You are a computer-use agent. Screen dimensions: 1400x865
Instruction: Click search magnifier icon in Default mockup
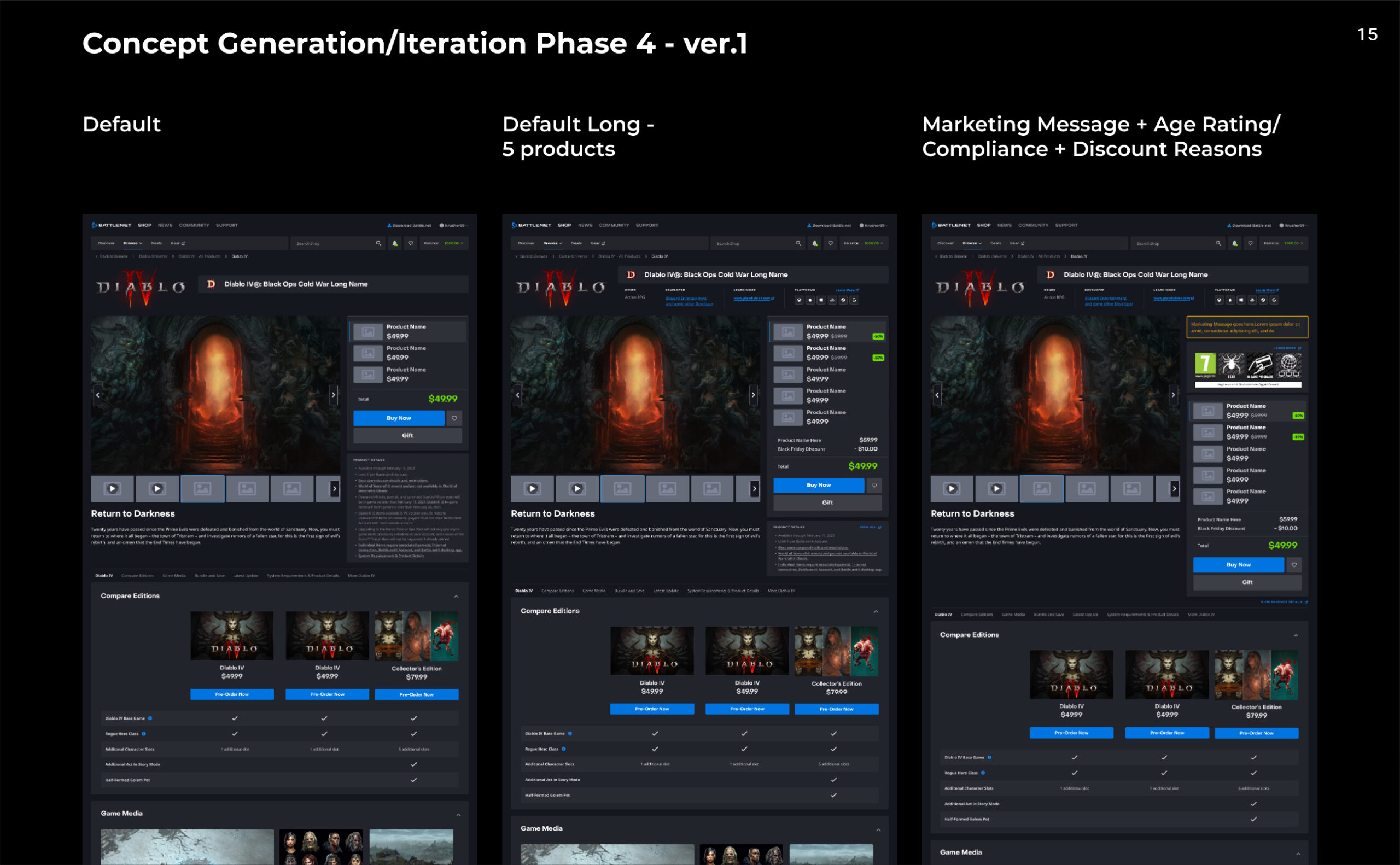coord(378,243)
